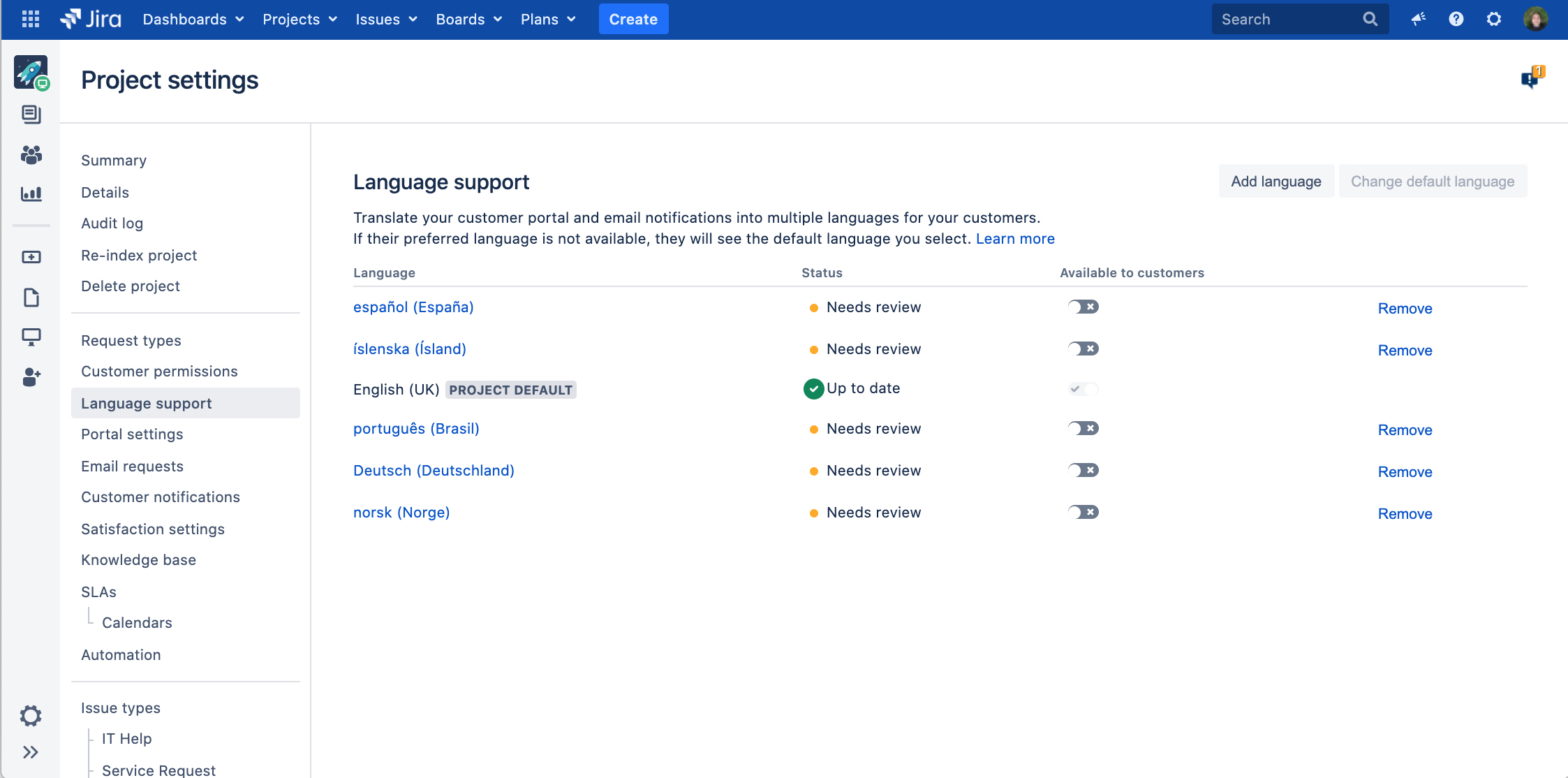
Task: Open the help question mark icon
Action: (1456, 19)
